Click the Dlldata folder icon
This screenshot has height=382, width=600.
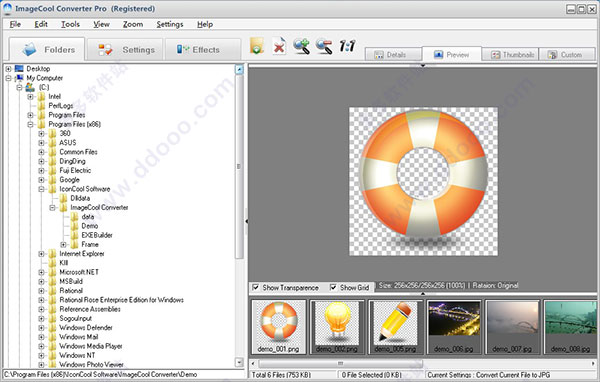click(x=64, y=198)
